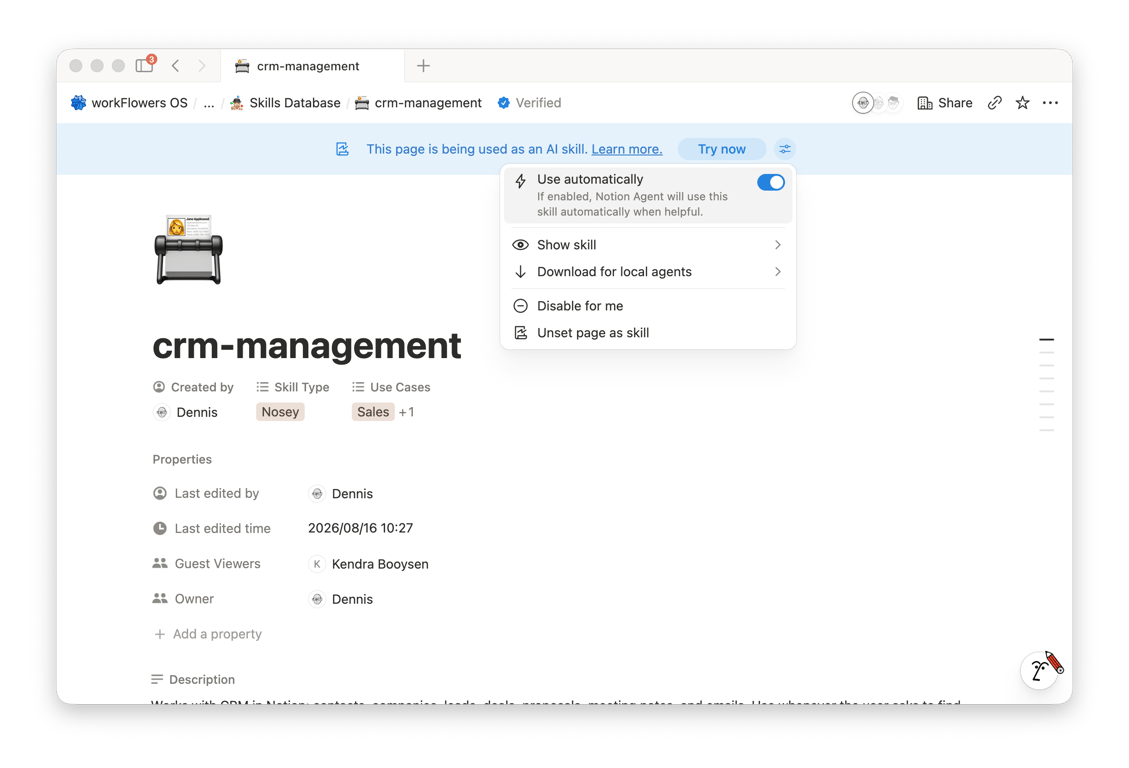The height and width of the screenshot is (768, 1129).
Task: Click the Try now button
Action: tap(721, 149)
